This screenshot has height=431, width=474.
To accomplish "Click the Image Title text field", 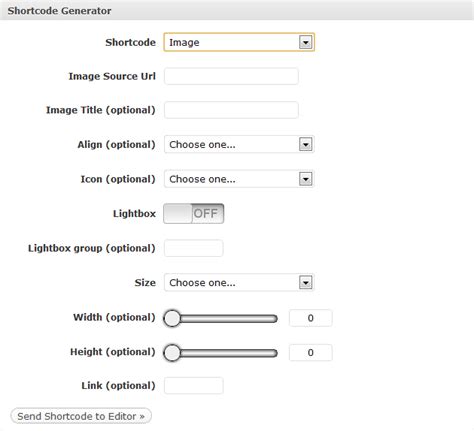I will point(231,110).
